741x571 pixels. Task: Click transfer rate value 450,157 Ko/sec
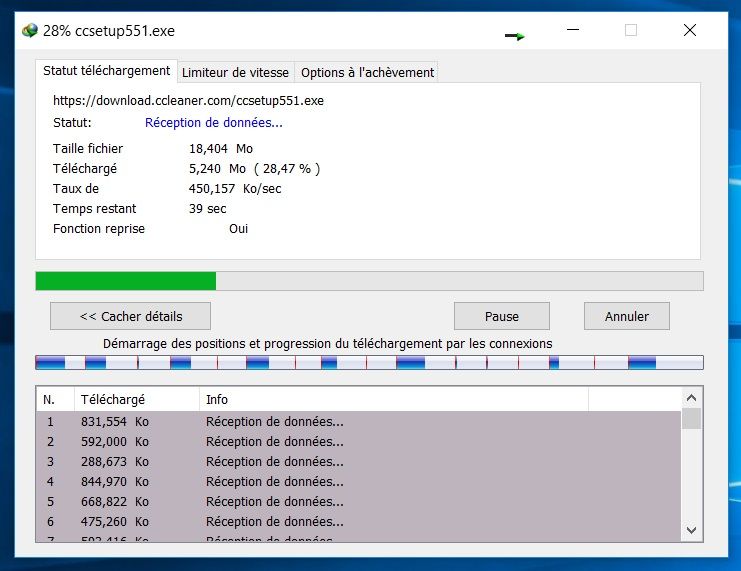(235, 189)
